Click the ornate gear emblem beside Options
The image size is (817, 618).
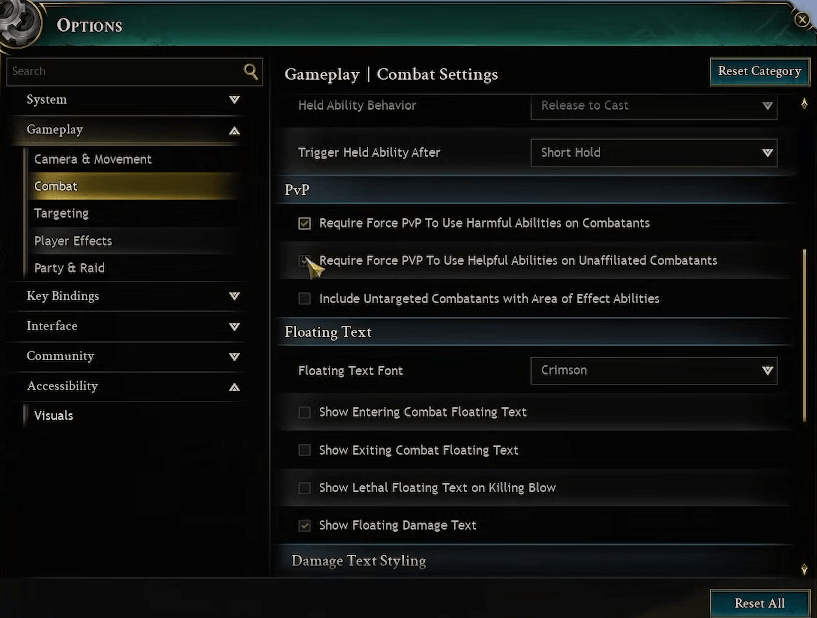23,22
